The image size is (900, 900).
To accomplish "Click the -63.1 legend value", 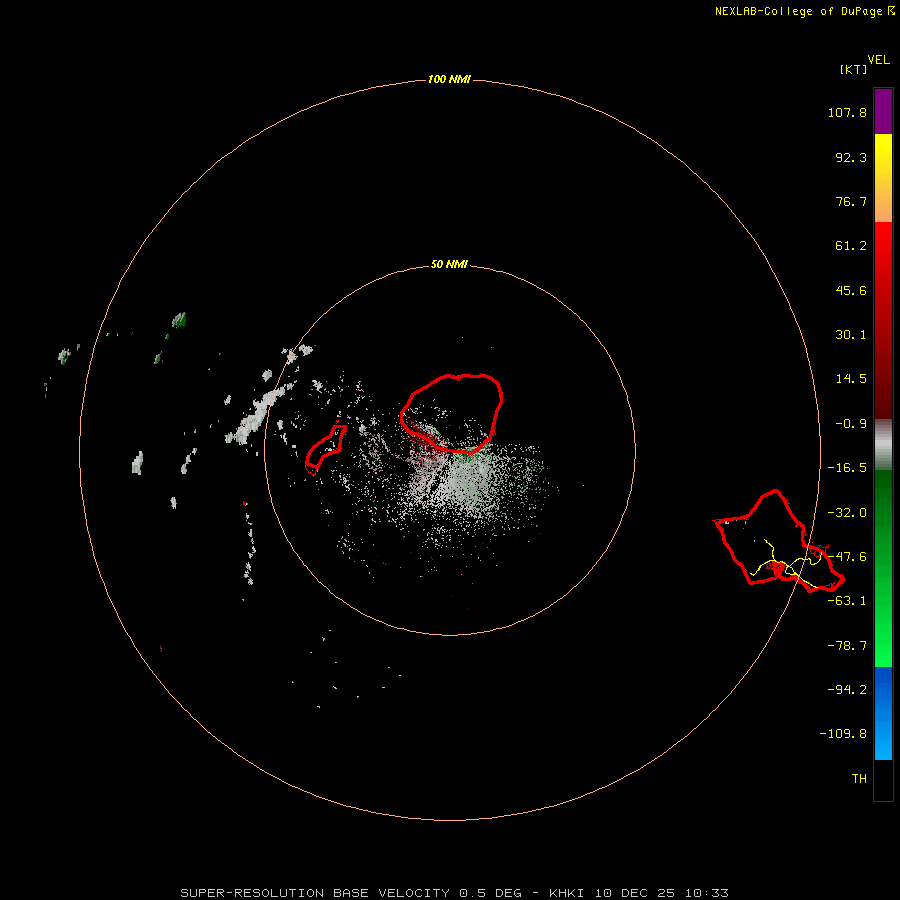I will click(847, 601).
